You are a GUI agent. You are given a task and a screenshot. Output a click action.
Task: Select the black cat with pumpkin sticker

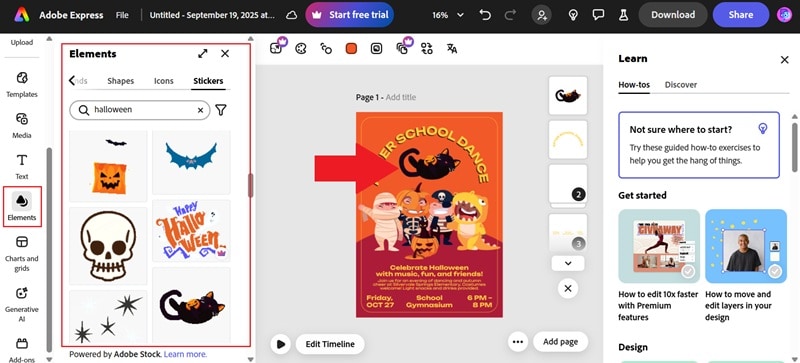coord(191,305)
